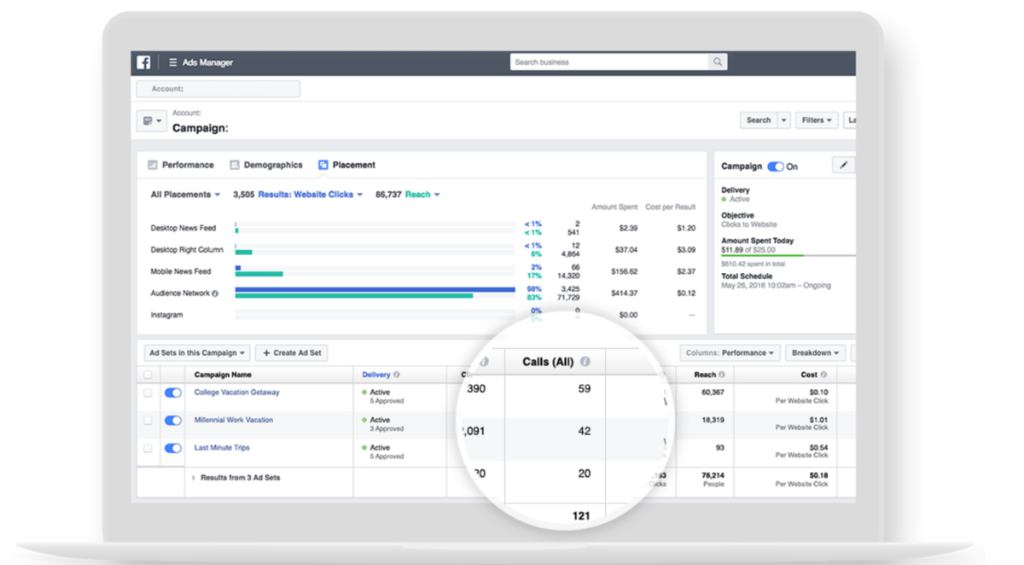The width and height of the screenshot is (1024, 565).
Task: Click the Cost column header
Action: pos(808,375)
